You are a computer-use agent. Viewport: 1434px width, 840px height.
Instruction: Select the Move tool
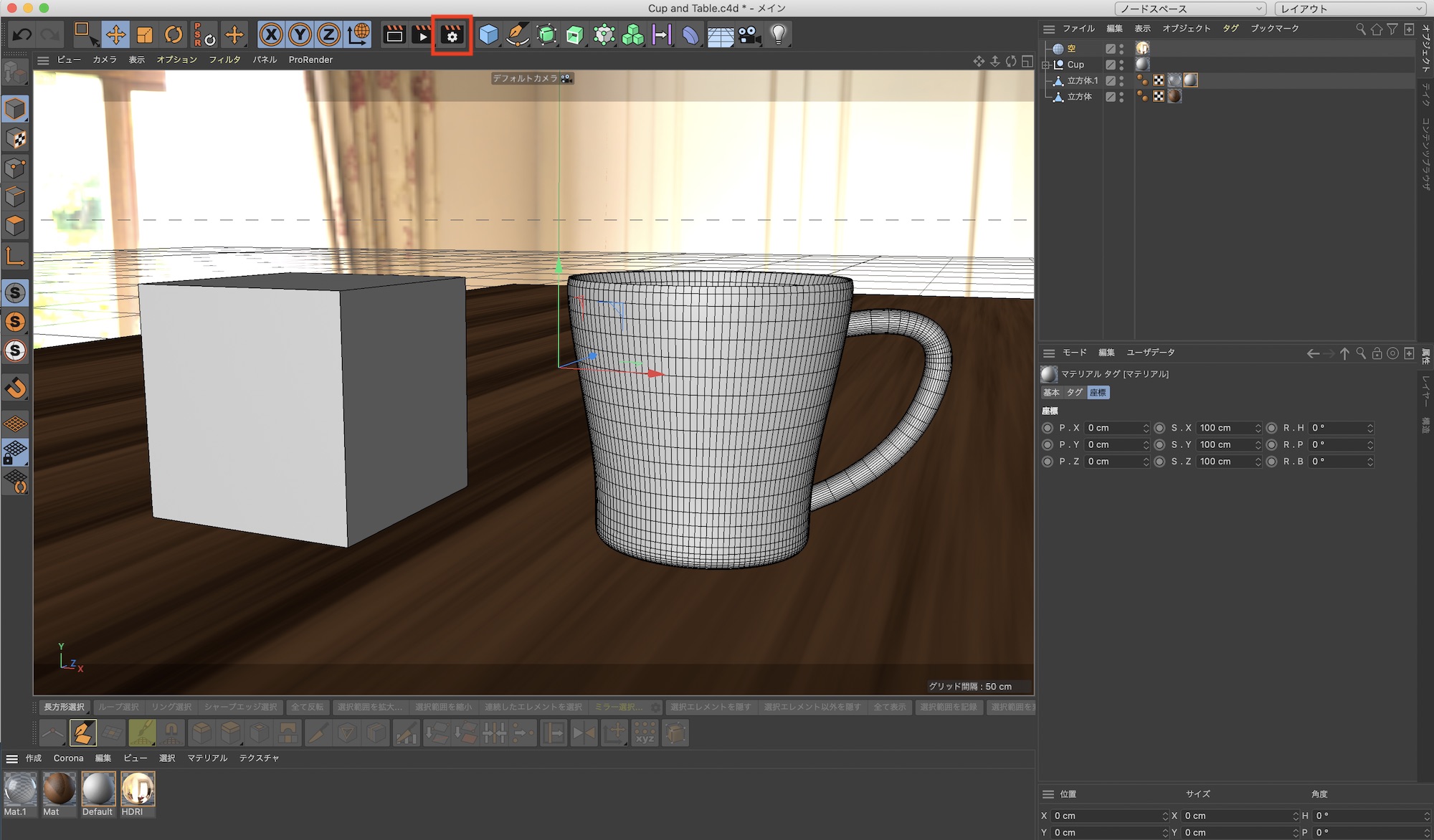115,34
